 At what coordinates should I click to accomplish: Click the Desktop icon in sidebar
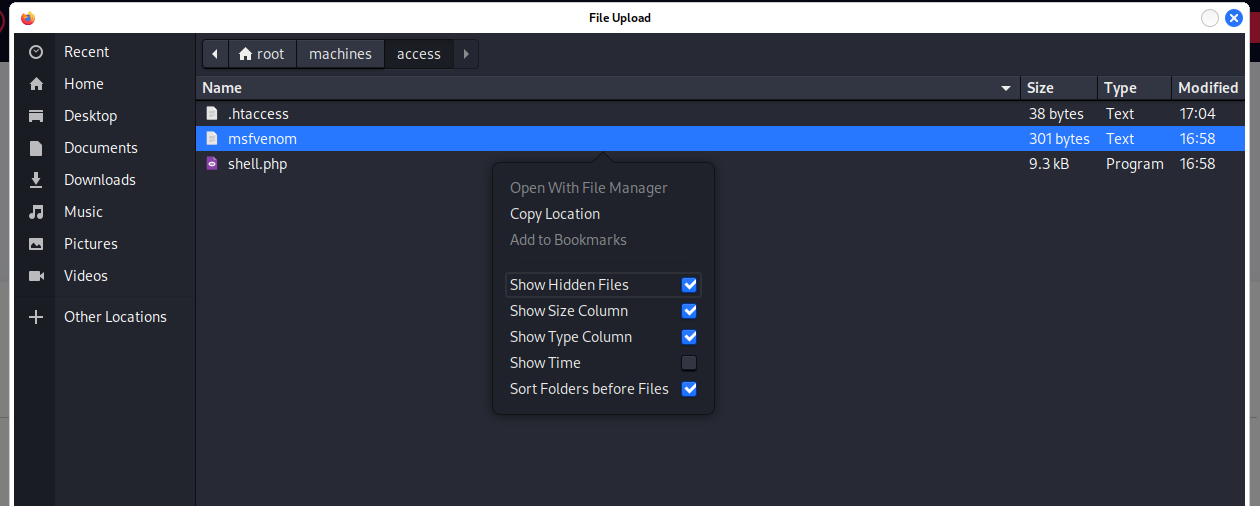click(36, 116)
